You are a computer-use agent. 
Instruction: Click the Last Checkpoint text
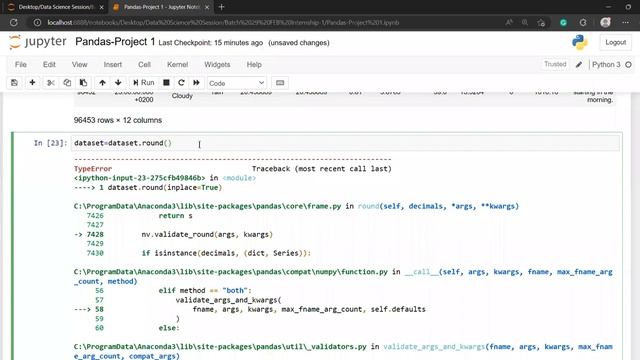[x=211, y=42]
